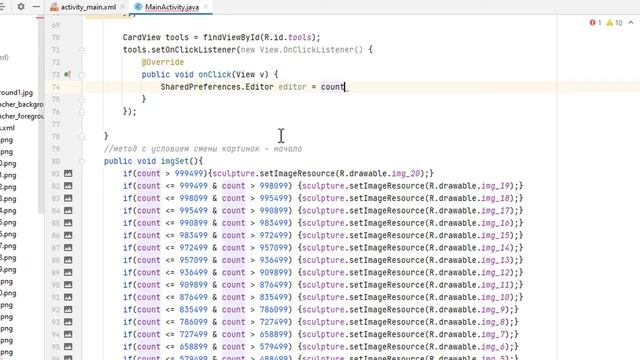The width and height of the screenshot is (640, 360).
Task: Click the 'CardView' type on line 70
Action: tap(142, 38)
